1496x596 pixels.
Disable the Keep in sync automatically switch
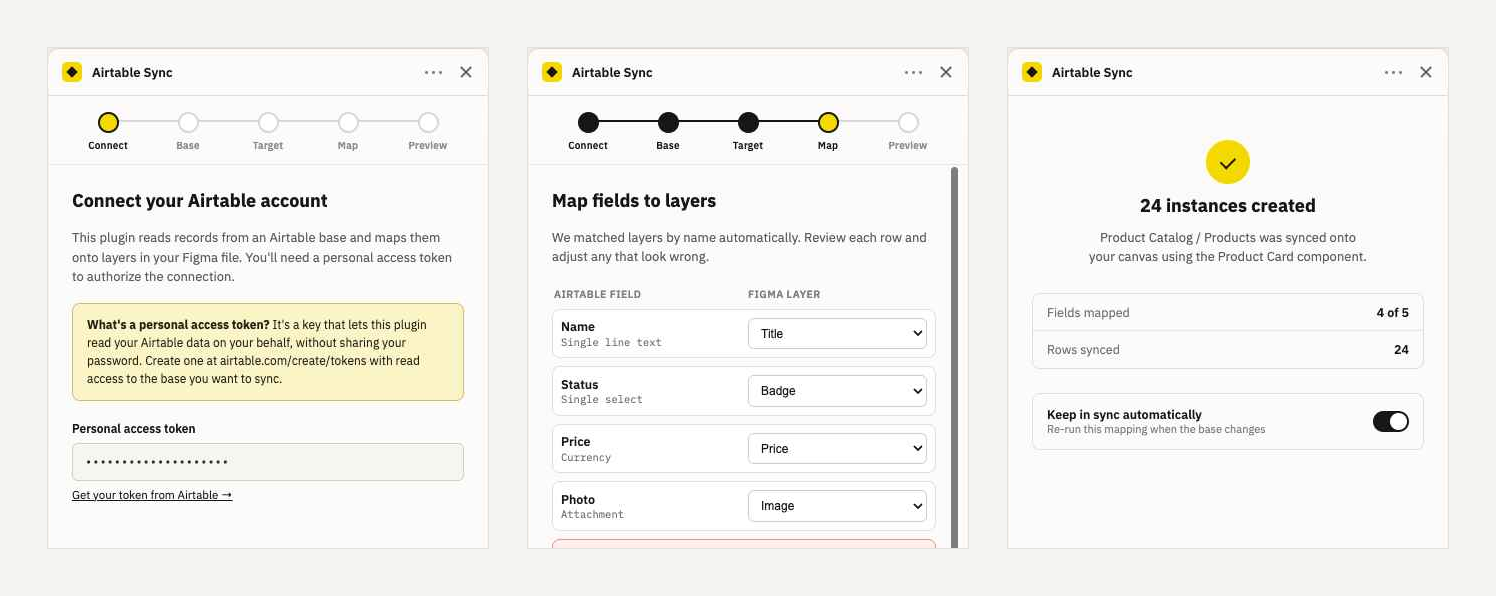pos(1391,421)
